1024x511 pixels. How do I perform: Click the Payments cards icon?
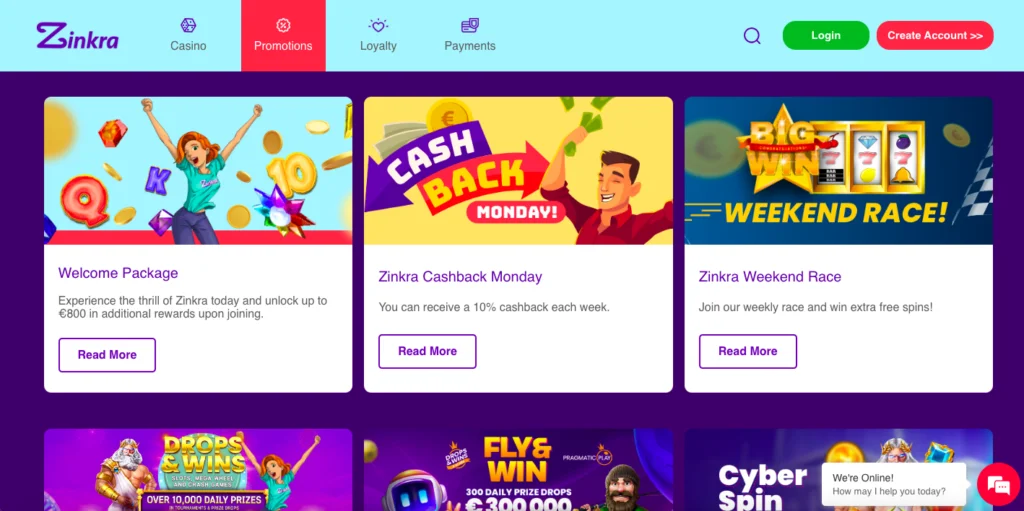point(470,25)
